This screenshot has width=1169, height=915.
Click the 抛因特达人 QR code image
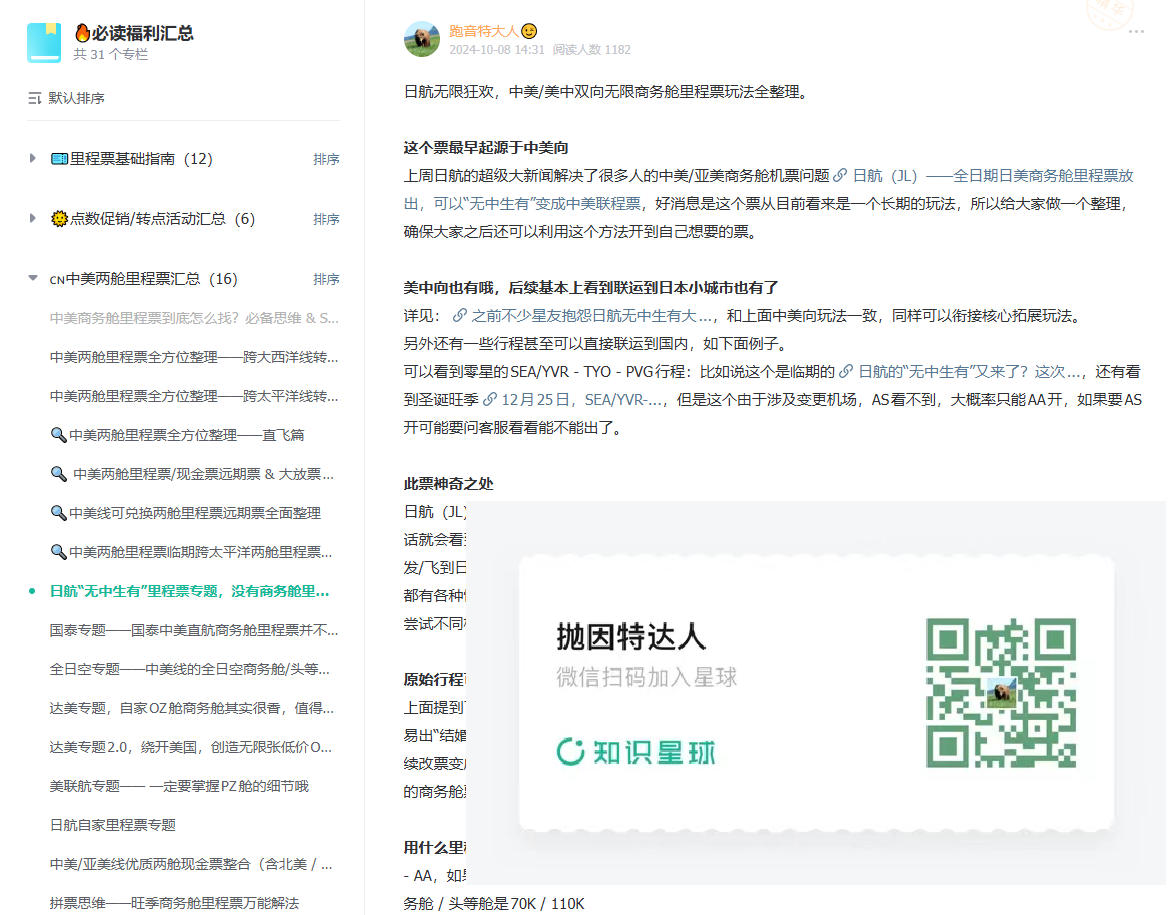click(1004, 690)
